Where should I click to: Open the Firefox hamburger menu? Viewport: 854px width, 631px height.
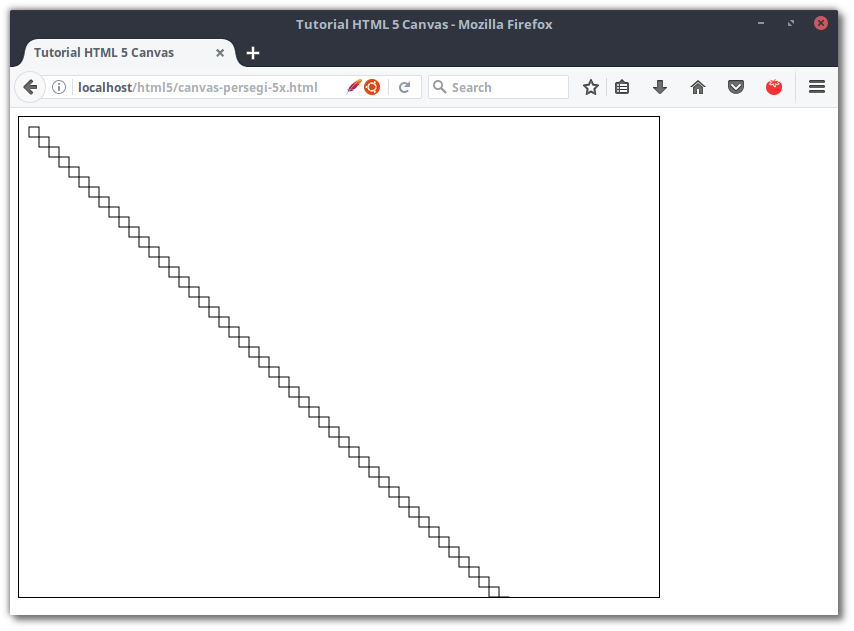point(817,87)
